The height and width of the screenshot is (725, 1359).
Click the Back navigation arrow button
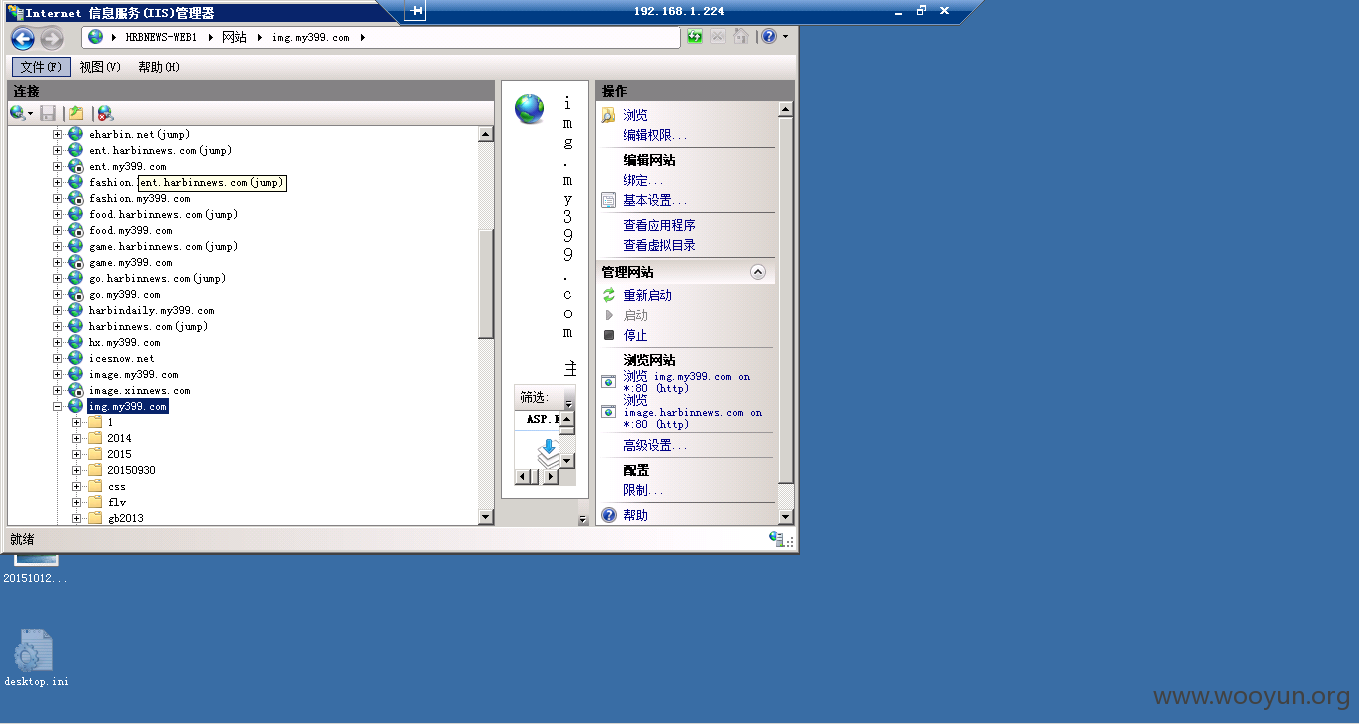pos(23,39)
